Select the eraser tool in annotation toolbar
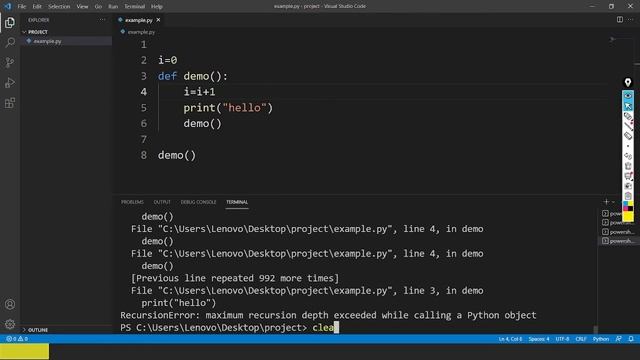The image size is (640, 360). (628, 136)
